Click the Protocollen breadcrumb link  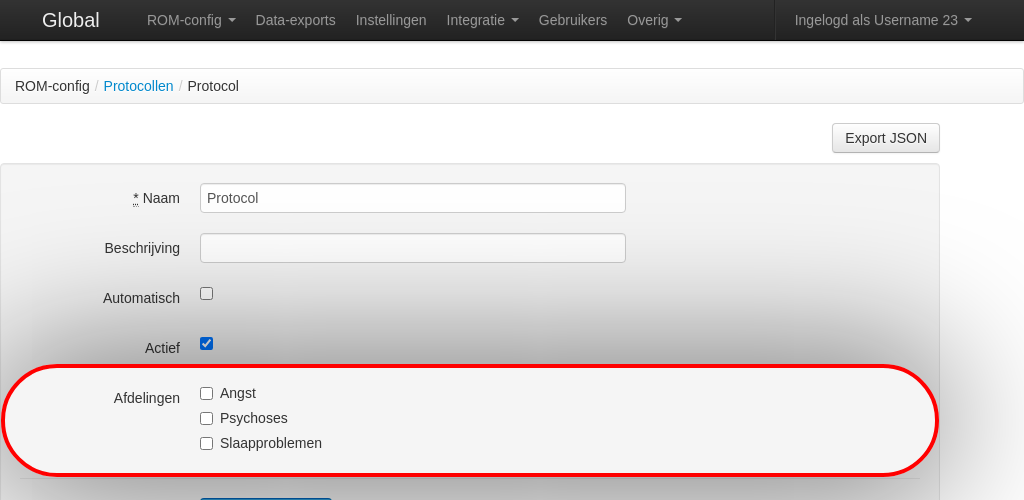coord(138,86)
